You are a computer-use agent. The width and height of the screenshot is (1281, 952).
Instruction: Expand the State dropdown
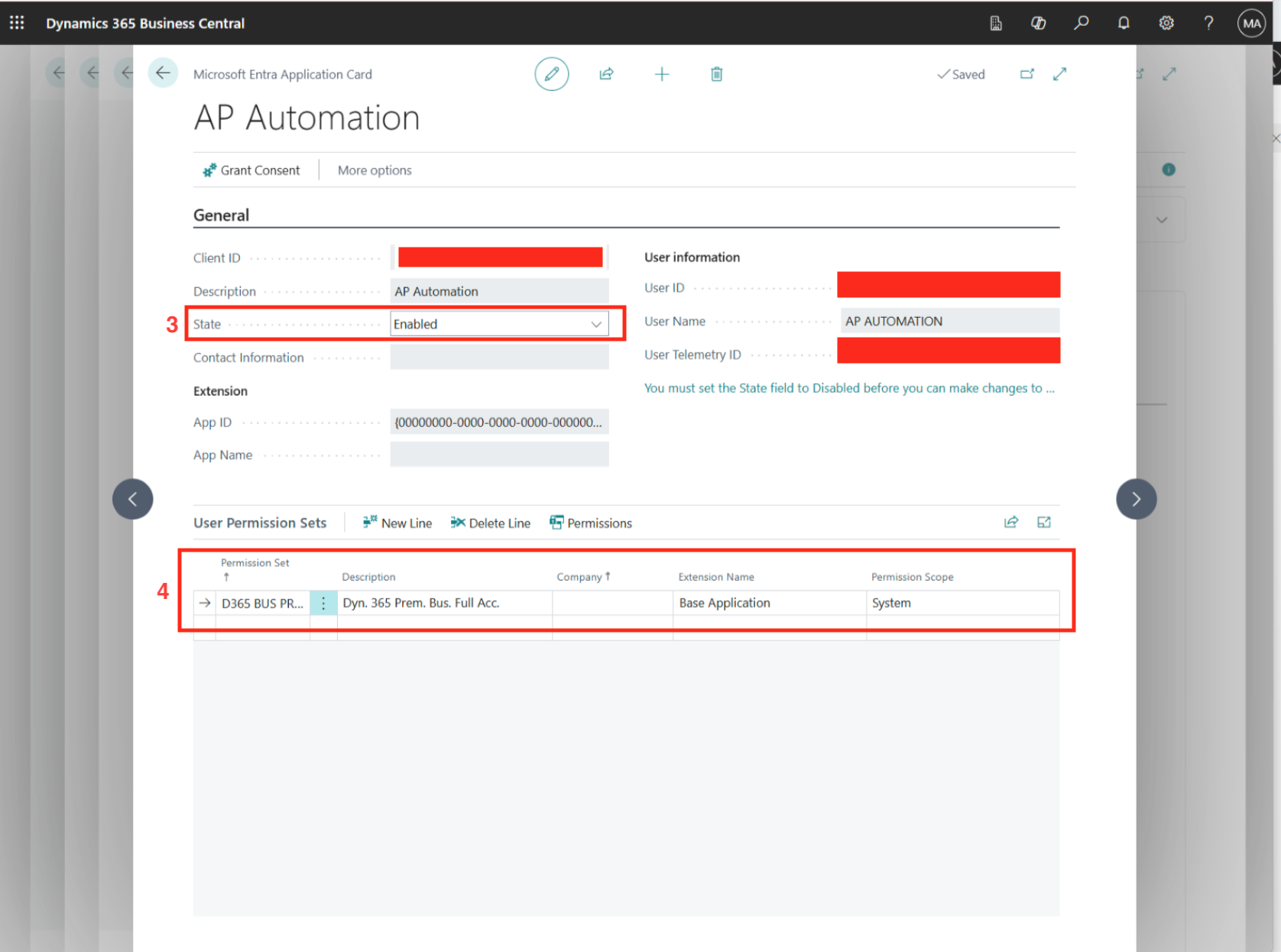point(595,324)
